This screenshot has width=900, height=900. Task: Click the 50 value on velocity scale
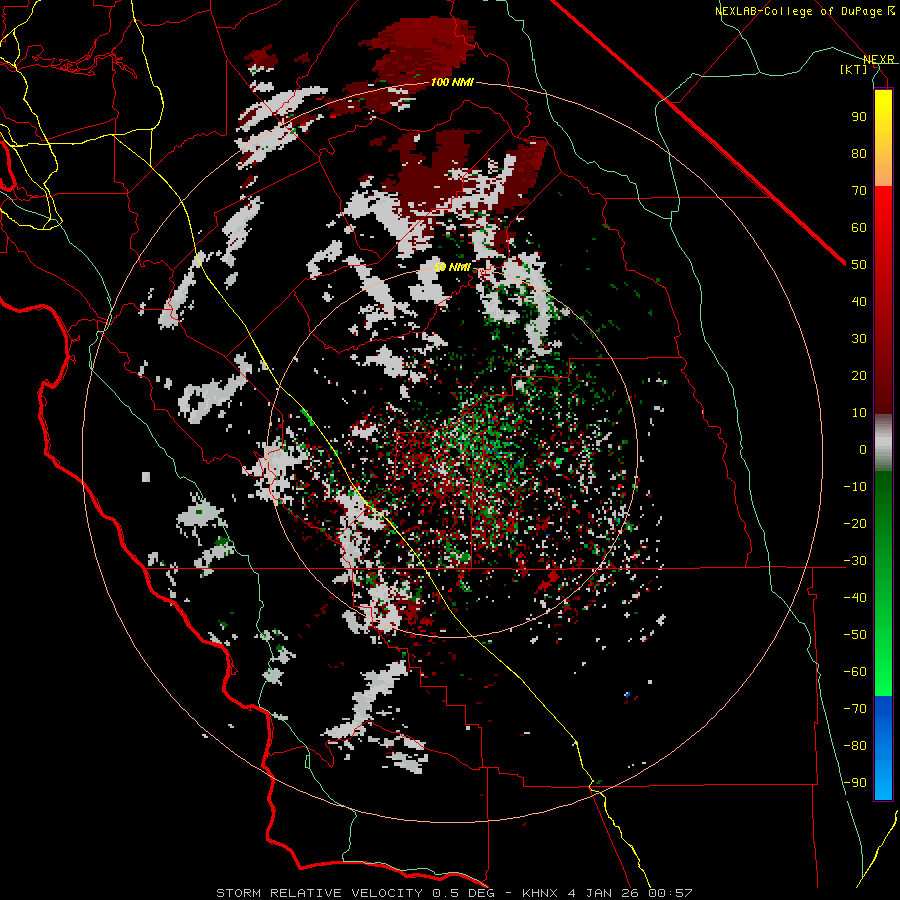point(859,265)
